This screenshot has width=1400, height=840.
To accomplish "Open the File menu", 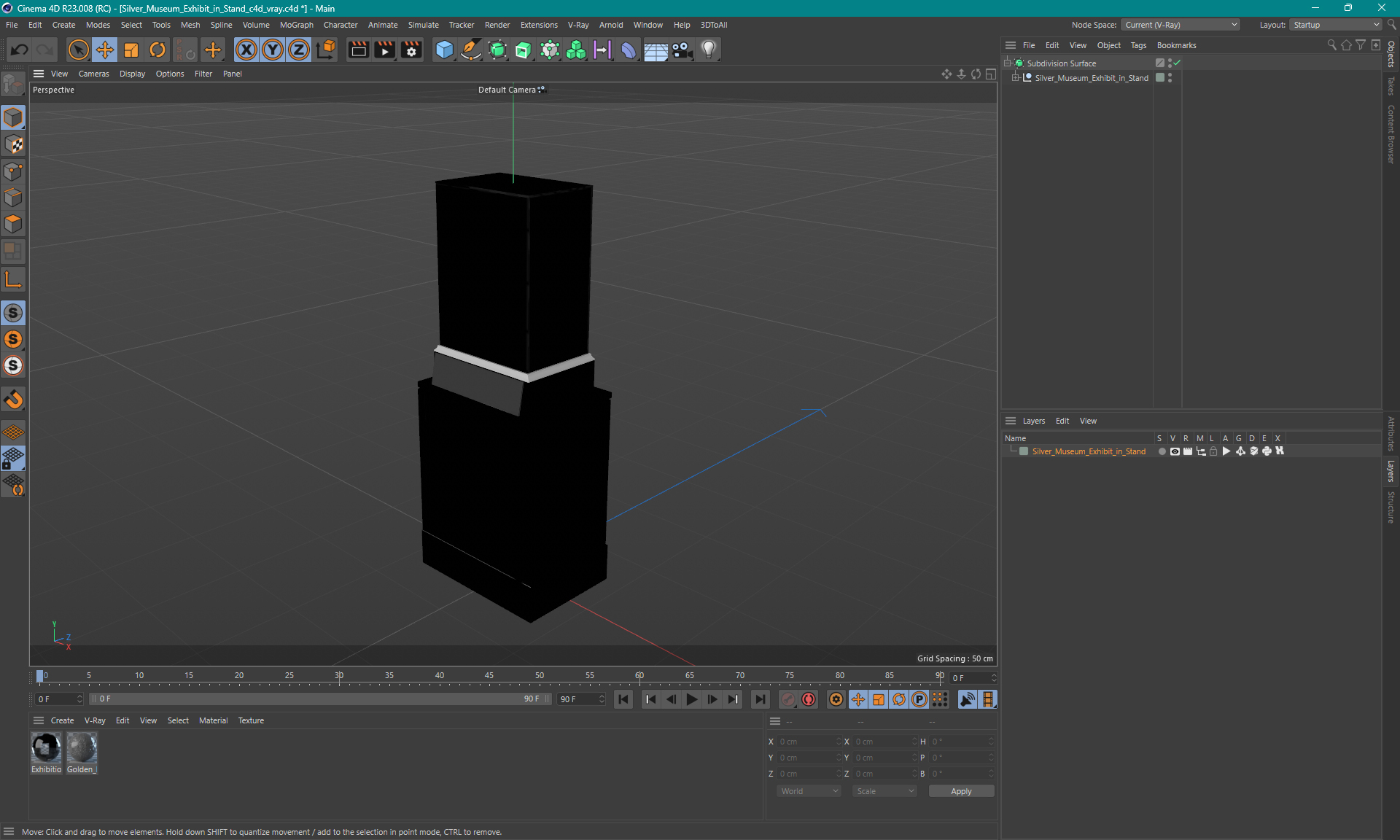I will [12, 25].
